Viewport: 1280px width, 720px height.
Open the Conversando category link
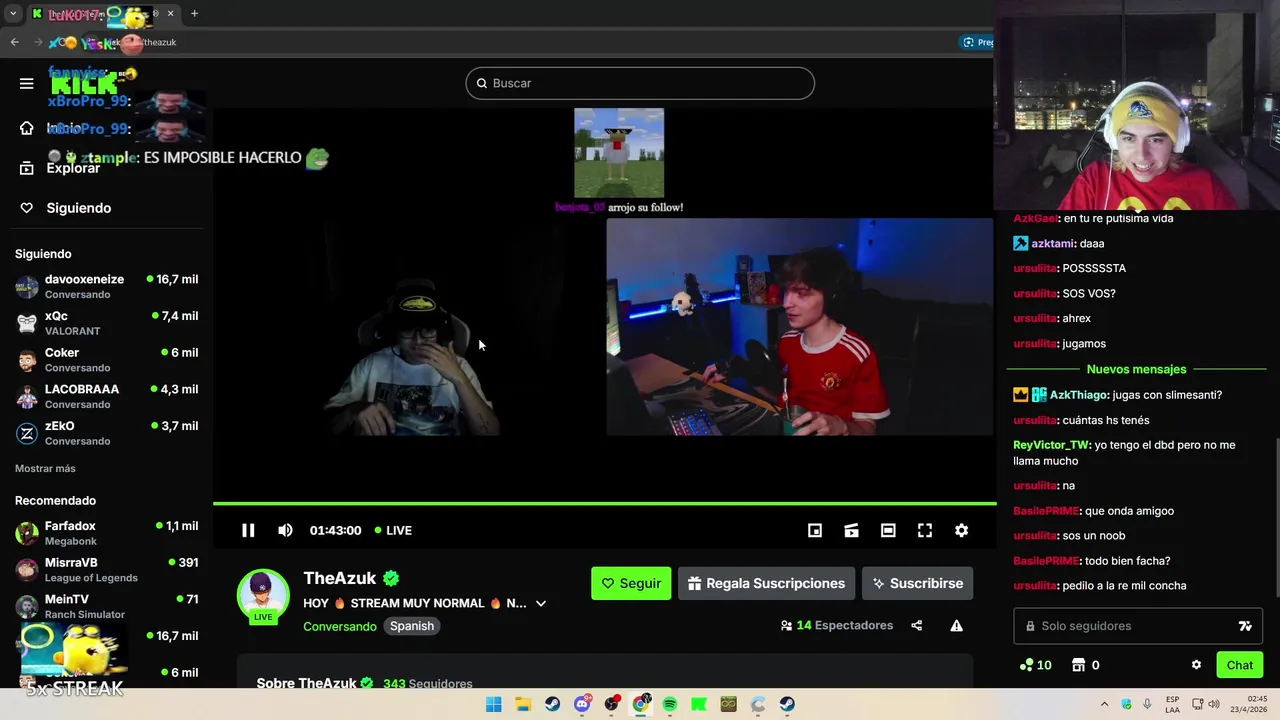(340, 626)
